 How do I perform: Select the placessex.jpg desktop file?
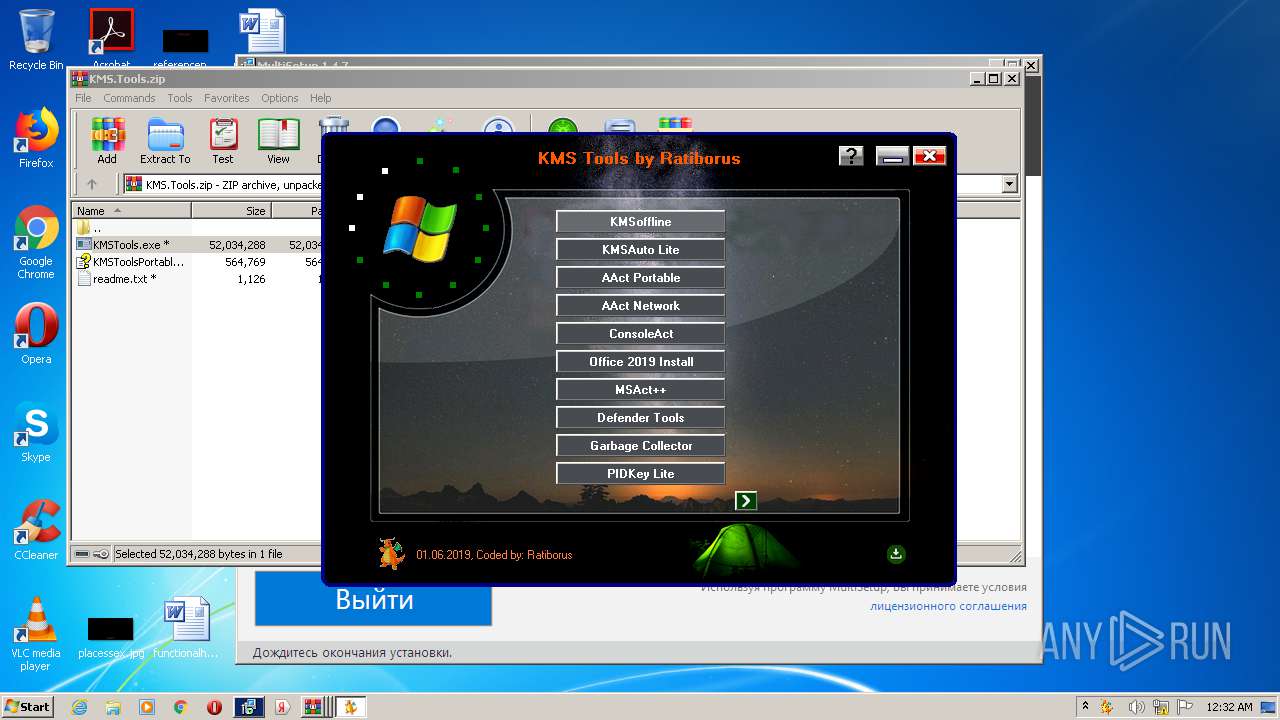(x=111, y=636)
